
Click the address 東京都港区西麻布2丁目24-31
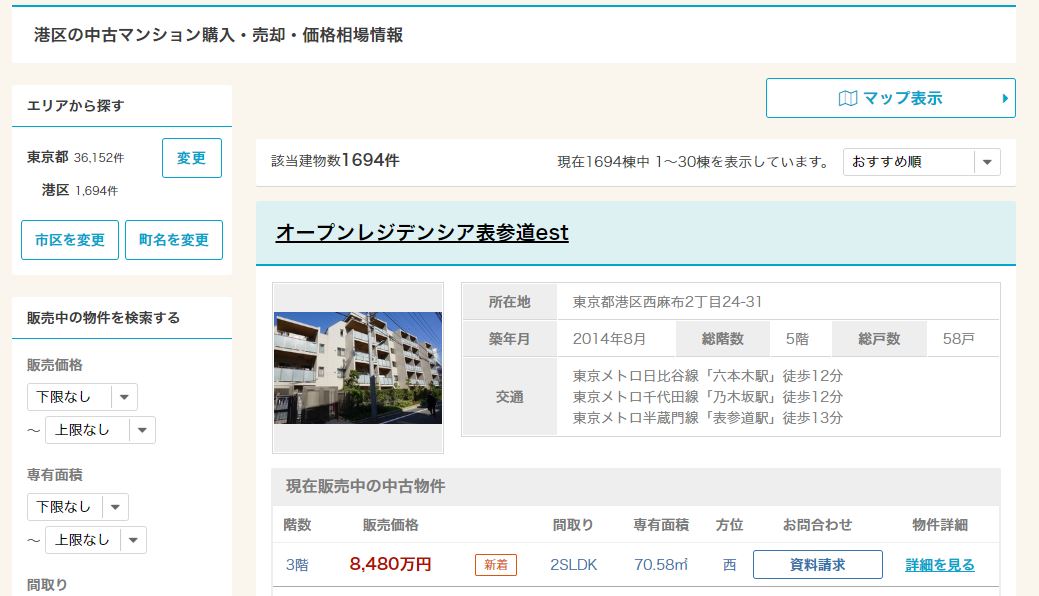pyautogui.click(x=667, y=302)
